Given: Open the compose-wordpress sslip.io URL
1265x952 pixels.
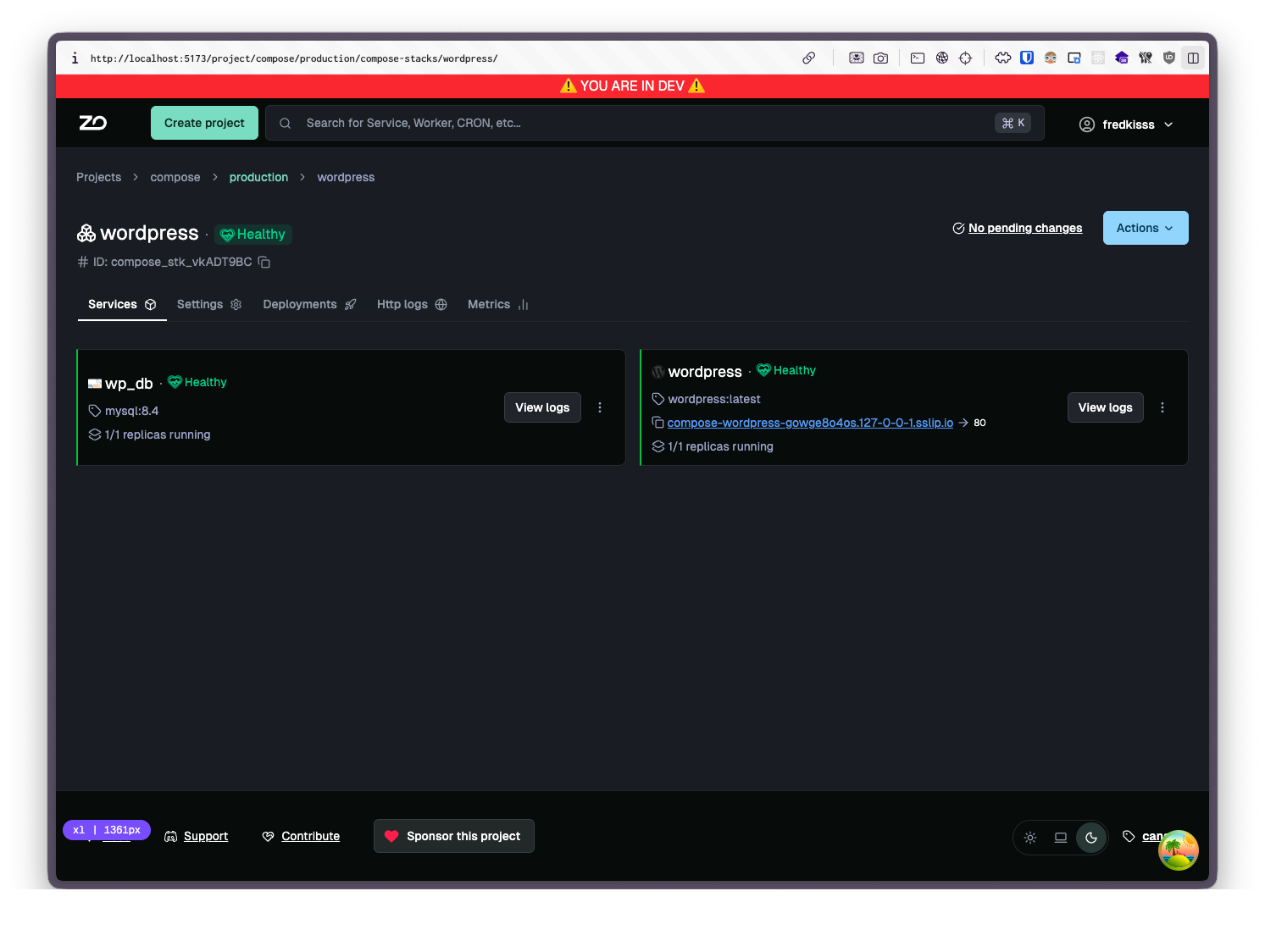Looking at the screenshot, I should click(810, 423).
